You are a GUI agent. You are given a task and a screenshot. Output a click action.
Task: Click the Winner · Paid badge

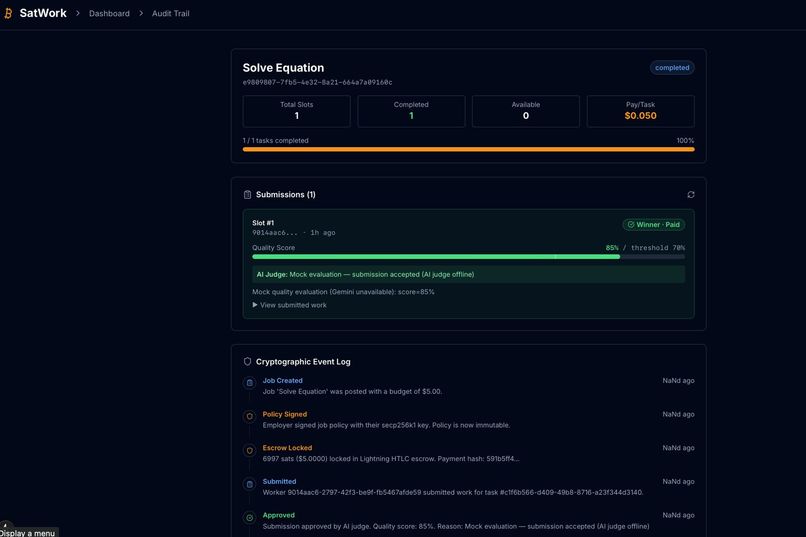coord(653,225)
